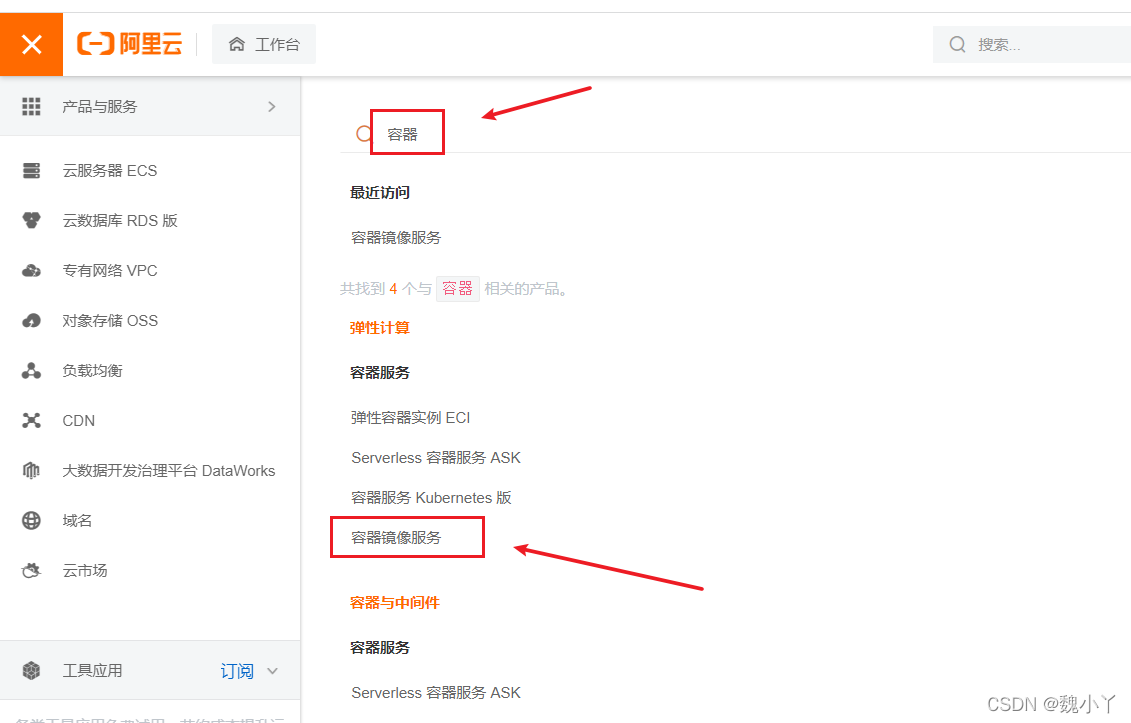Click the home icon beside 工作台

(237, 44)
